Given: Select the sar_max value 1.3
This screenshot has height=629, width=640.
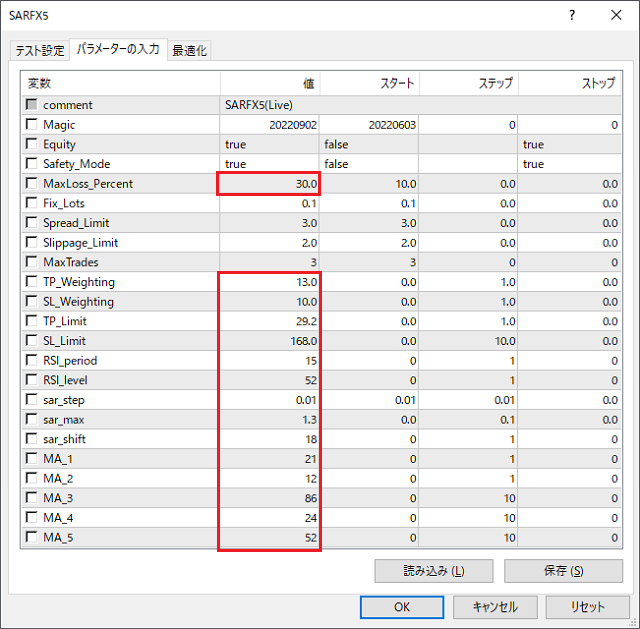Looking at the screenshot, I should tap(309, 420).
